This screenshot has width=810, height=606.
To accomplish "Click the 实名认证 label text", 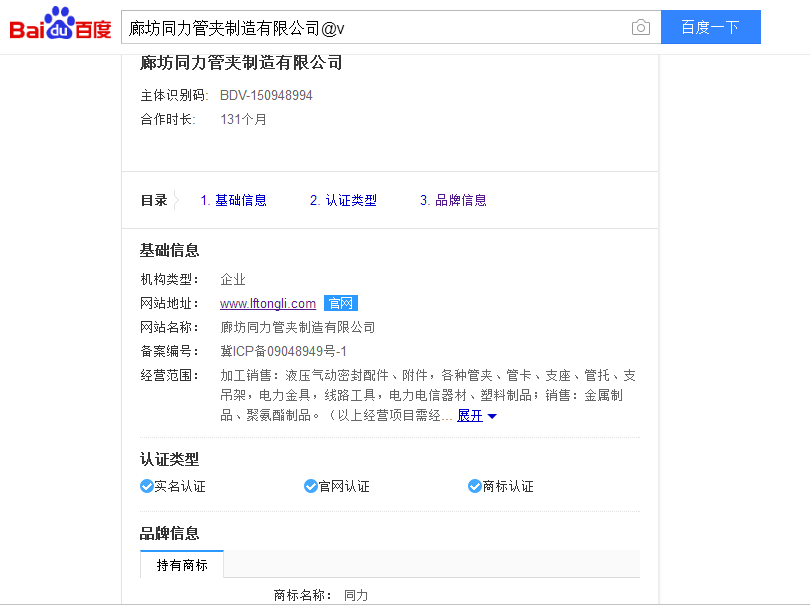I will click(x=180, y=487).
